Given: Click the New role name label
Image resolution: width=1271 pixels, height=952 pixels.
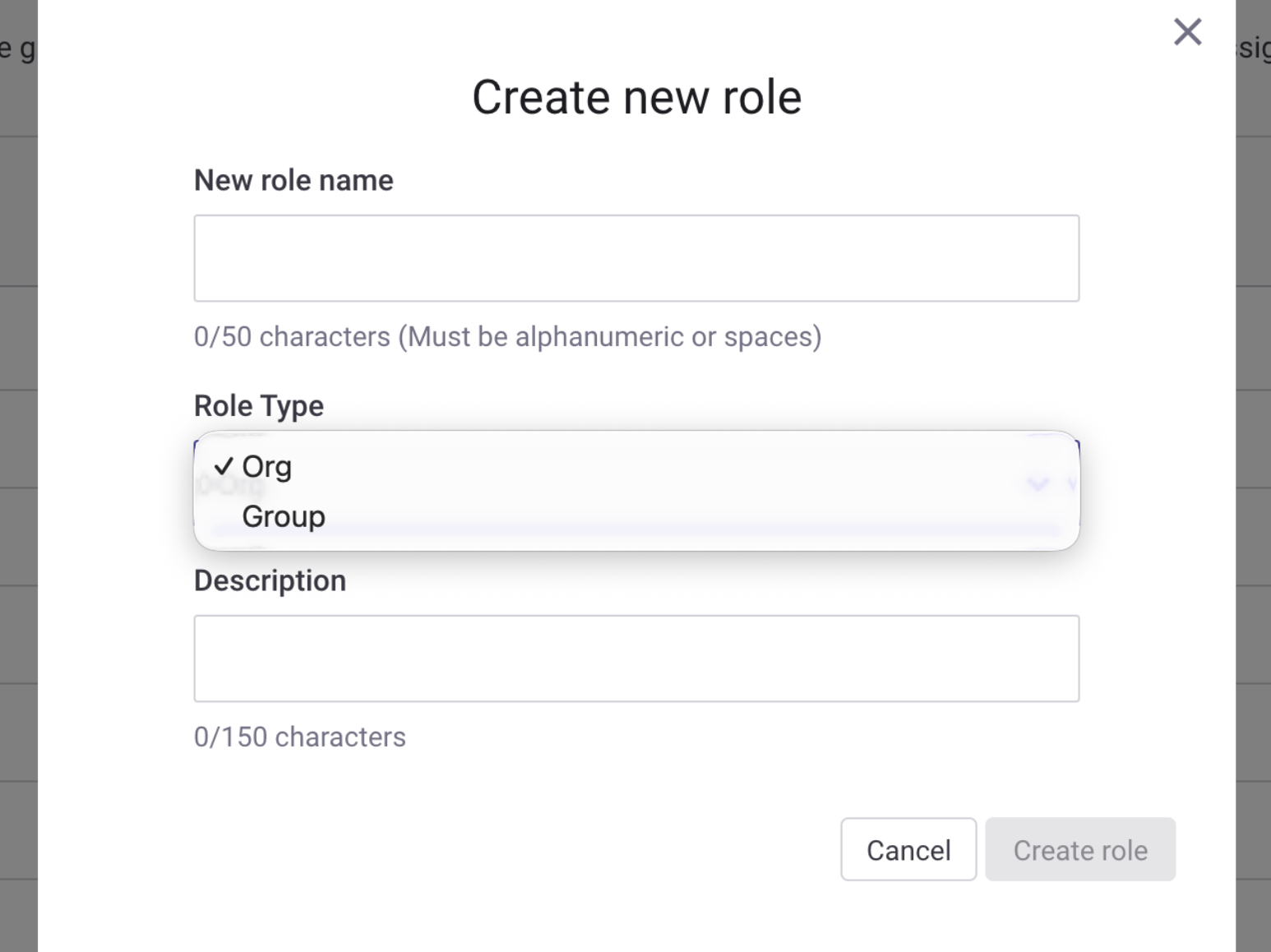Looking at the screenshot, I should (293, 180).
